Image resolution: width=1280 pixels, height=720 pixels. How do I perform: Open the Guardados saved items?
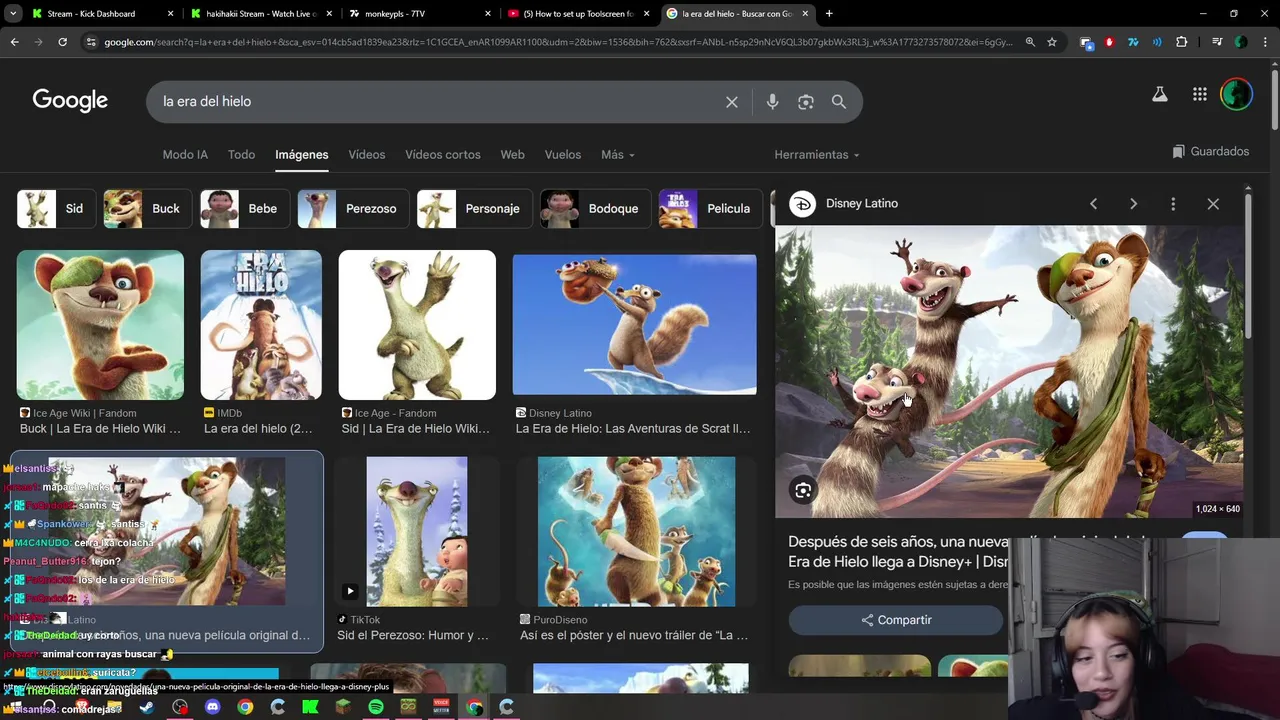(x=1211, y=152)
